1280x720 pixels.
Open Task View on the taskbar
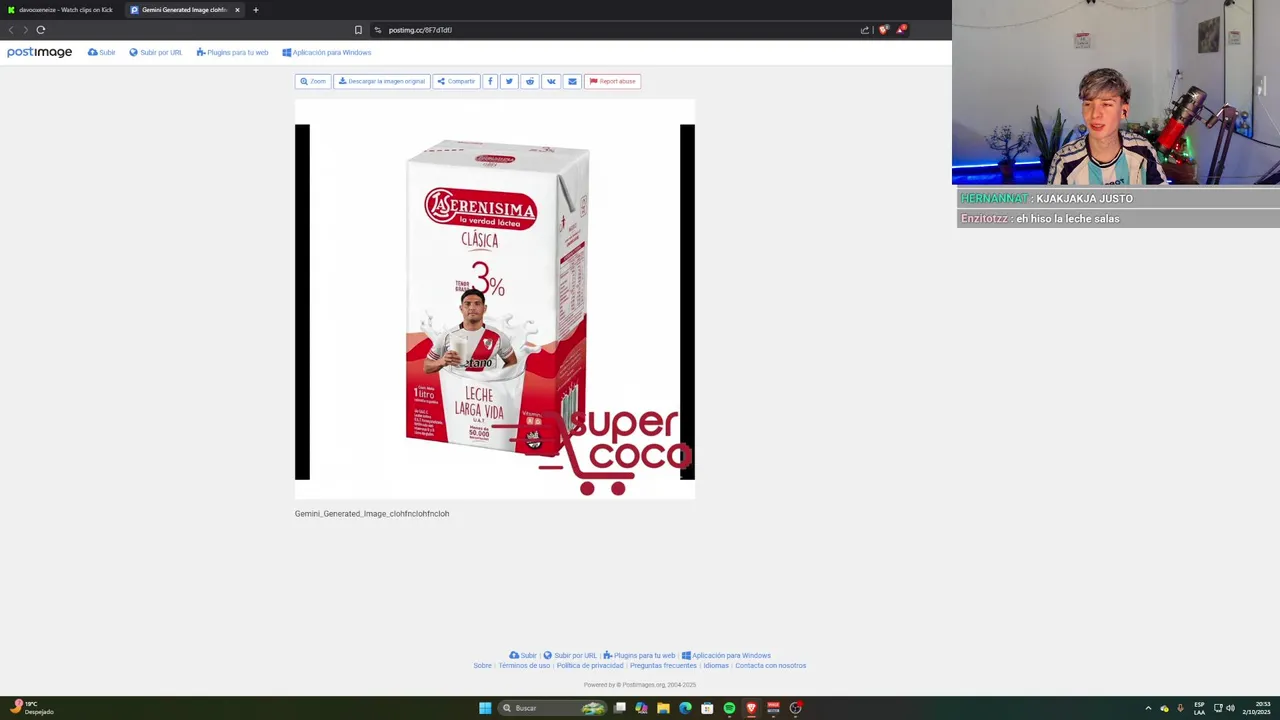click(x=620, y=708)
